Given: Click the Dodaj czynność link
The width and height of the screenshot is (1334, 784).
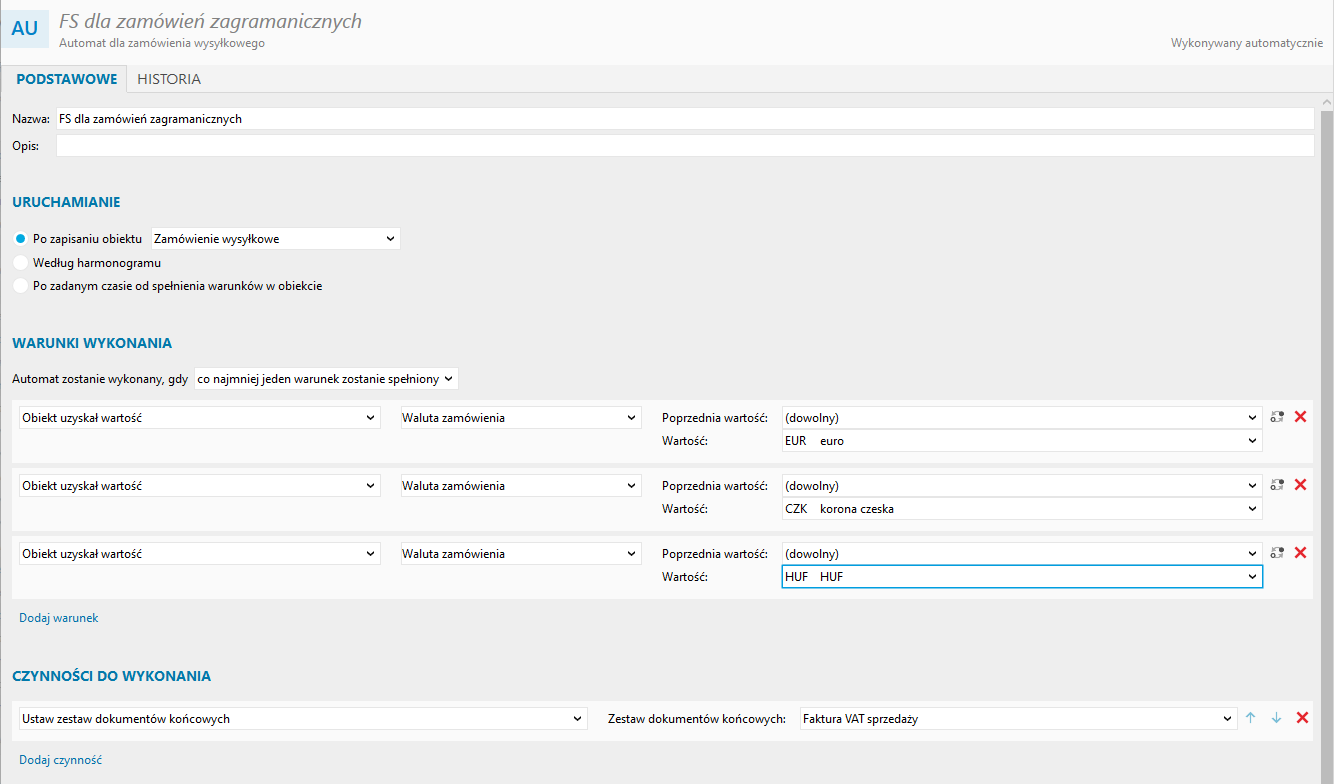Looking at the screenshot, I should click(60, 760).
